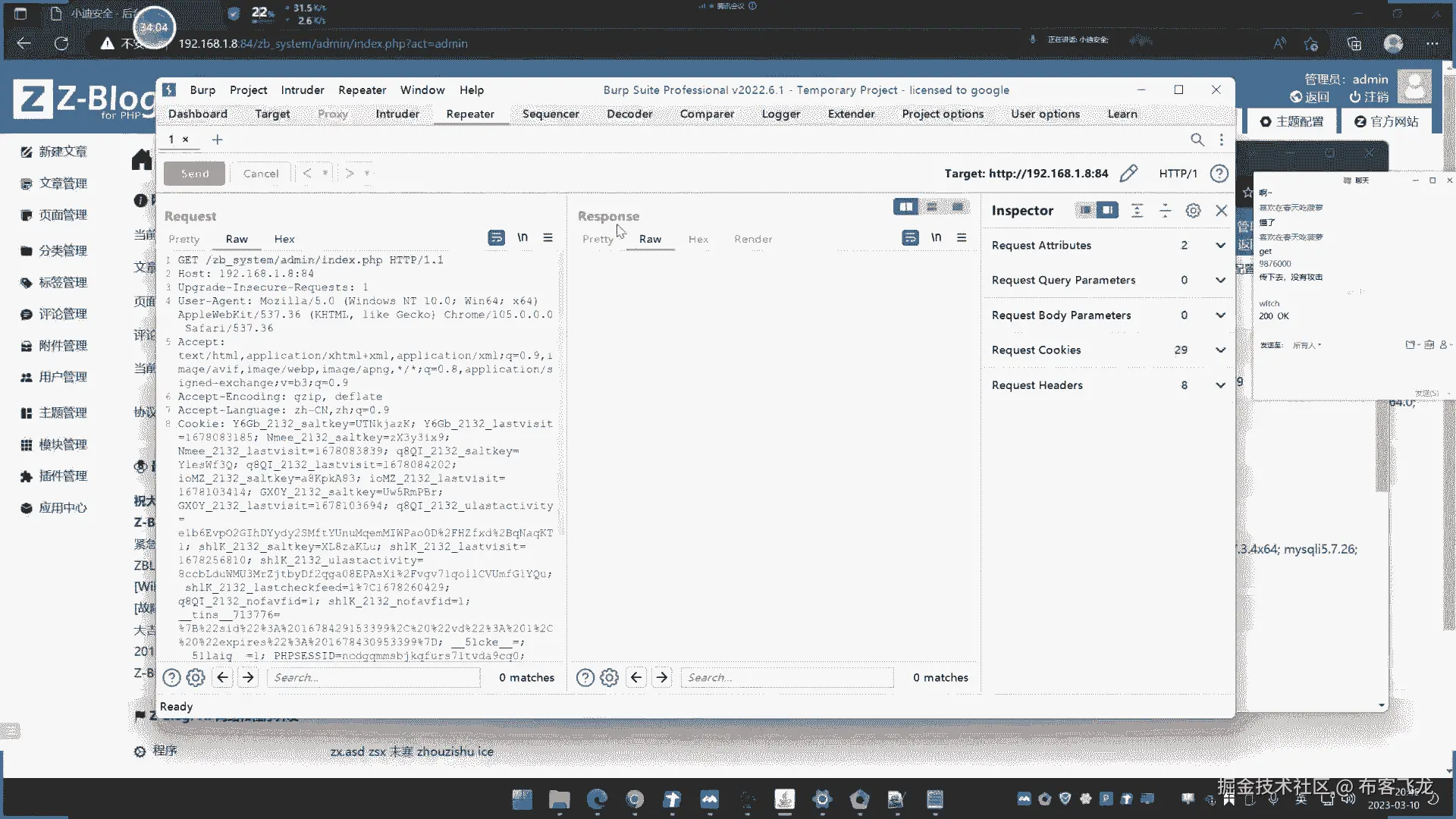Click the request word-wrap icon
Screen dimensions: 1456x819
(496, 238)
